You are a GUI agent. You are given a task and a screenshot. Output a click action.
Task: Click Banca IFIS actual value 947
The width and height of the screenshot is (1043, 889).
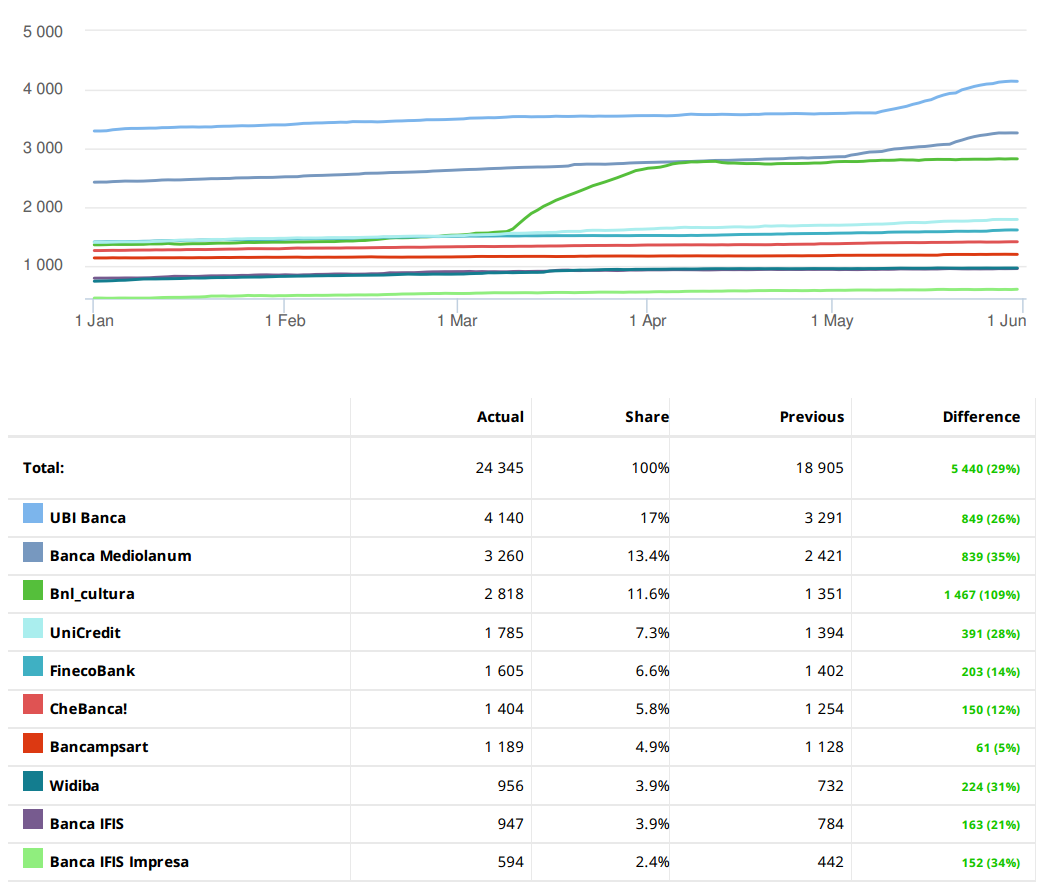pyautogui.click(x=510, y=824)
